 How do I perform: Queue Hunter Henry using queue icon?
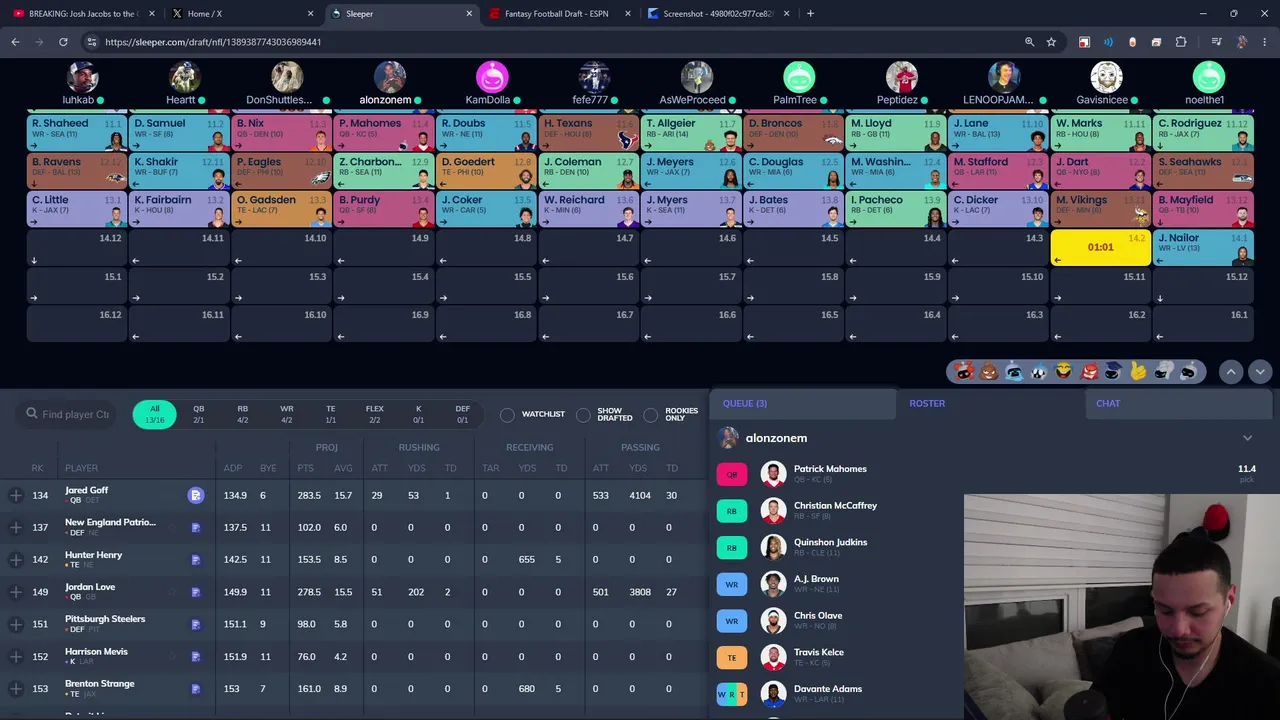[196, 559]
